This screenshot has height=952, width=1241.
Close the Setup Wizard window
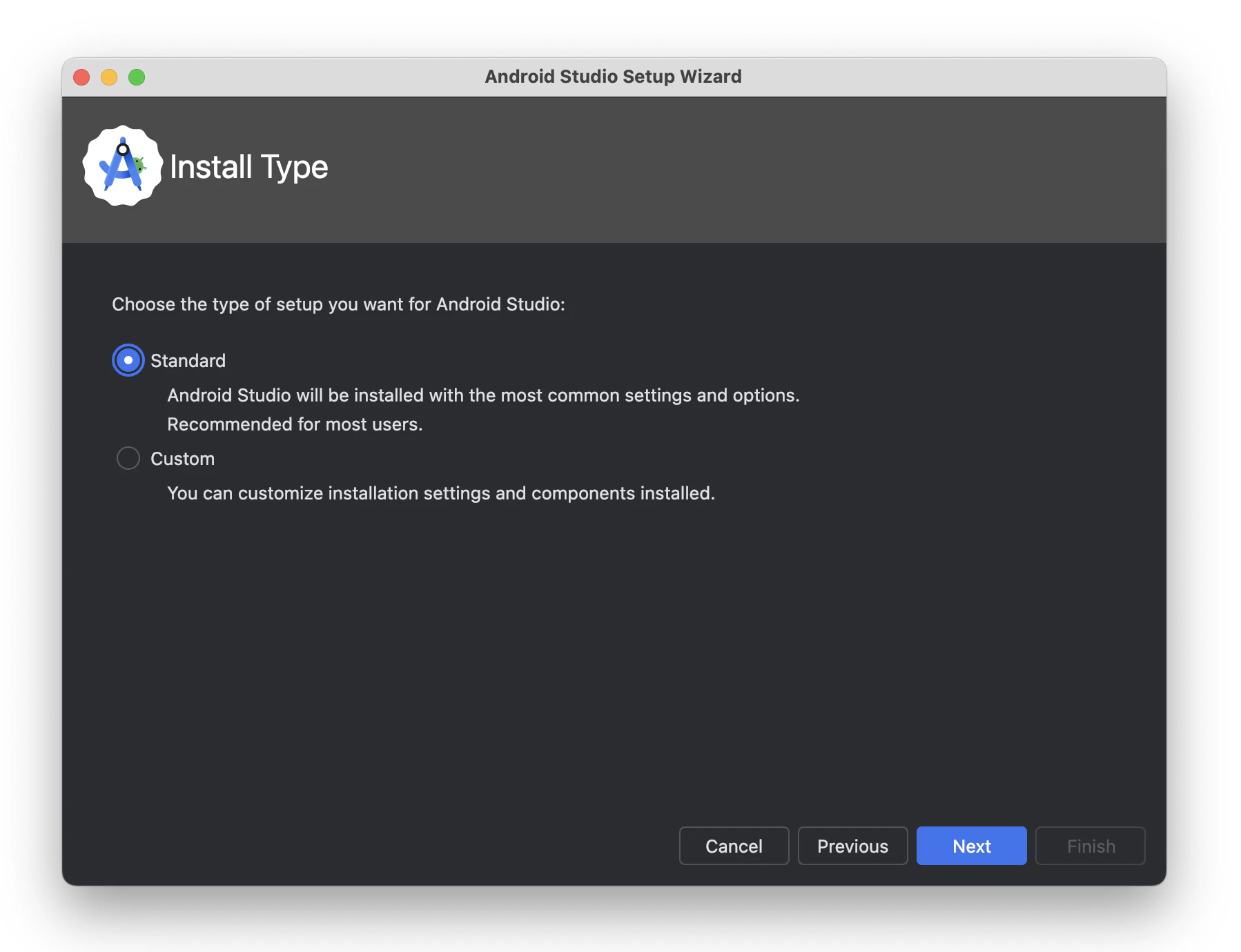pyautogui.click(x=81, y=77)
